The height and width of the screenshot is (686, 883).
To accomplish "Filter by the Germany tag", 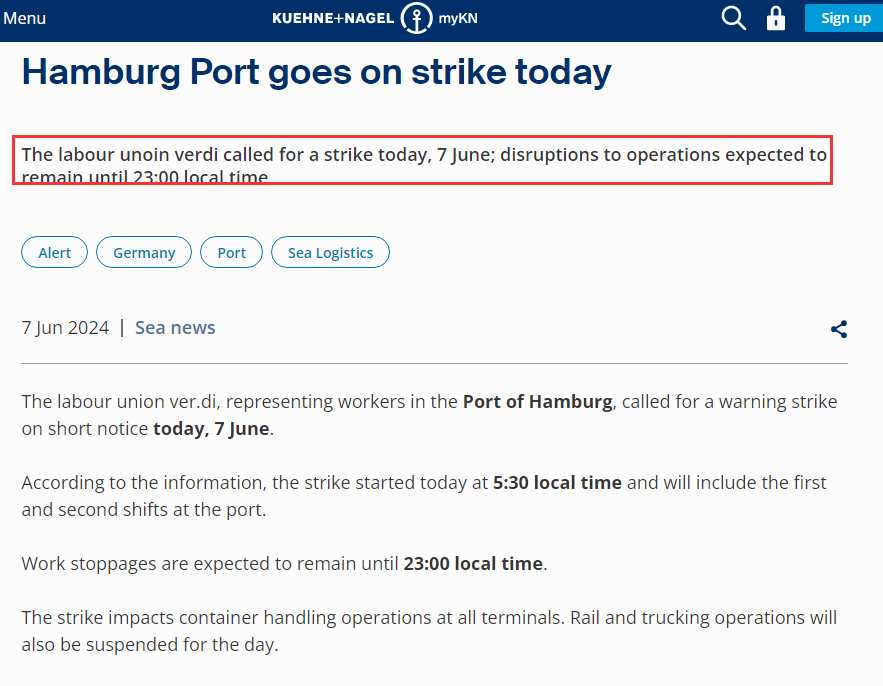I will (144, 252).
